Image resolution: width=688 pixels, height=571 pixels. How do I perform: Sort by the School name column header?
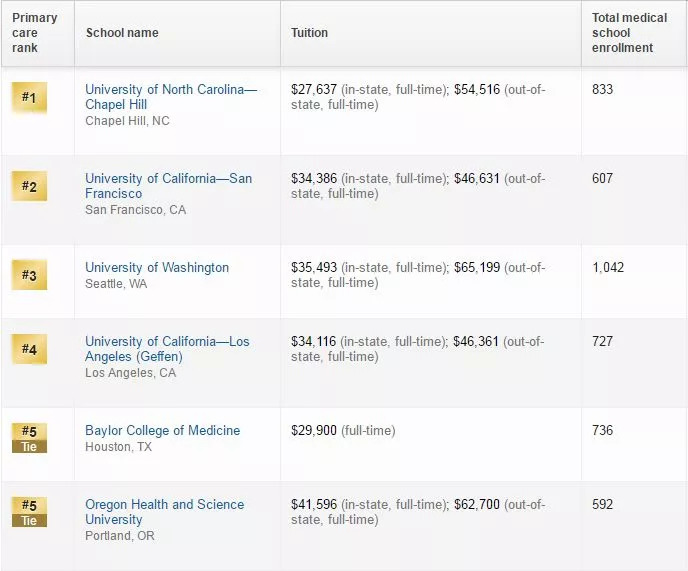click(x=122, y=33)
